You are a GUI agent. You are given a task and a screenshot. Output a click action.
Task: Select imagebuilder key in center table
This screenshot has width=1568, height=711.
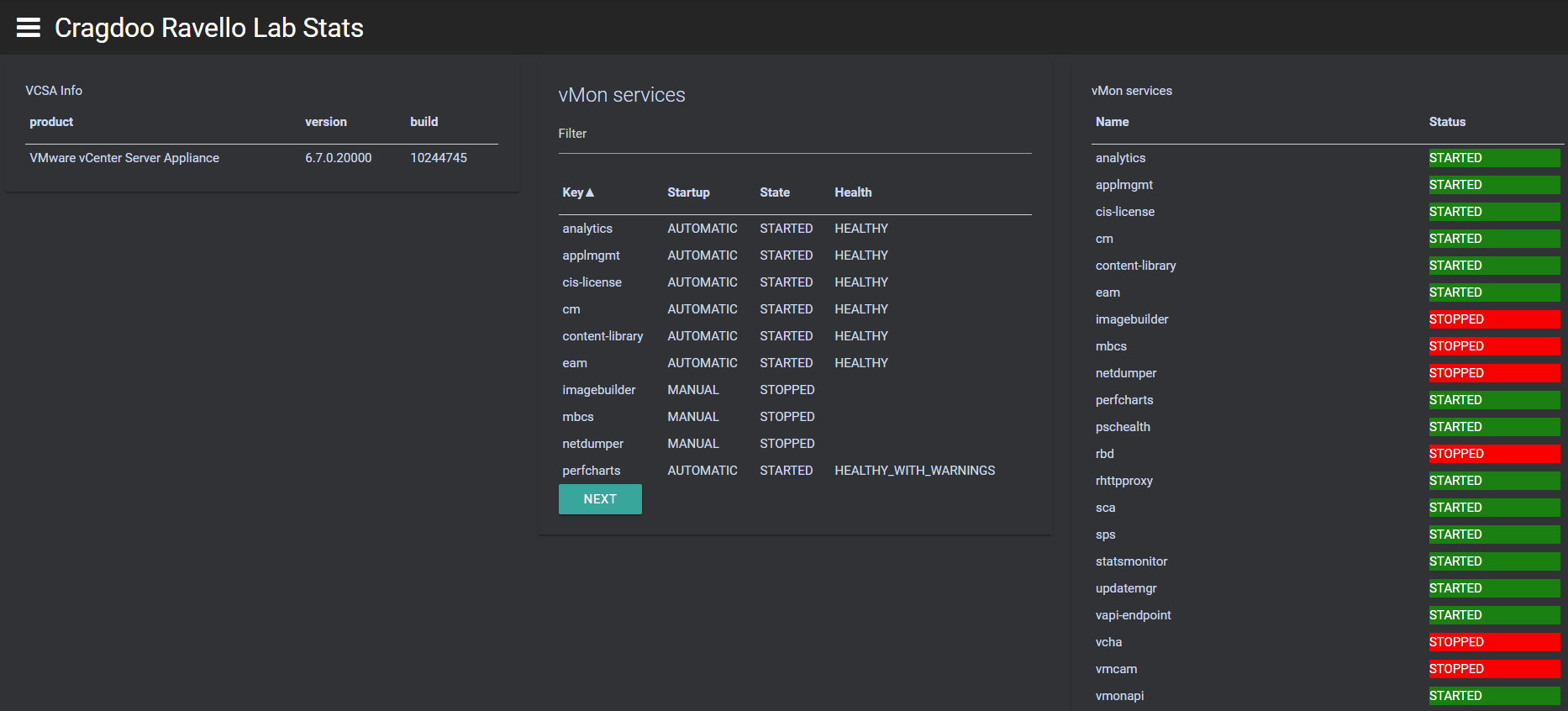599,390
